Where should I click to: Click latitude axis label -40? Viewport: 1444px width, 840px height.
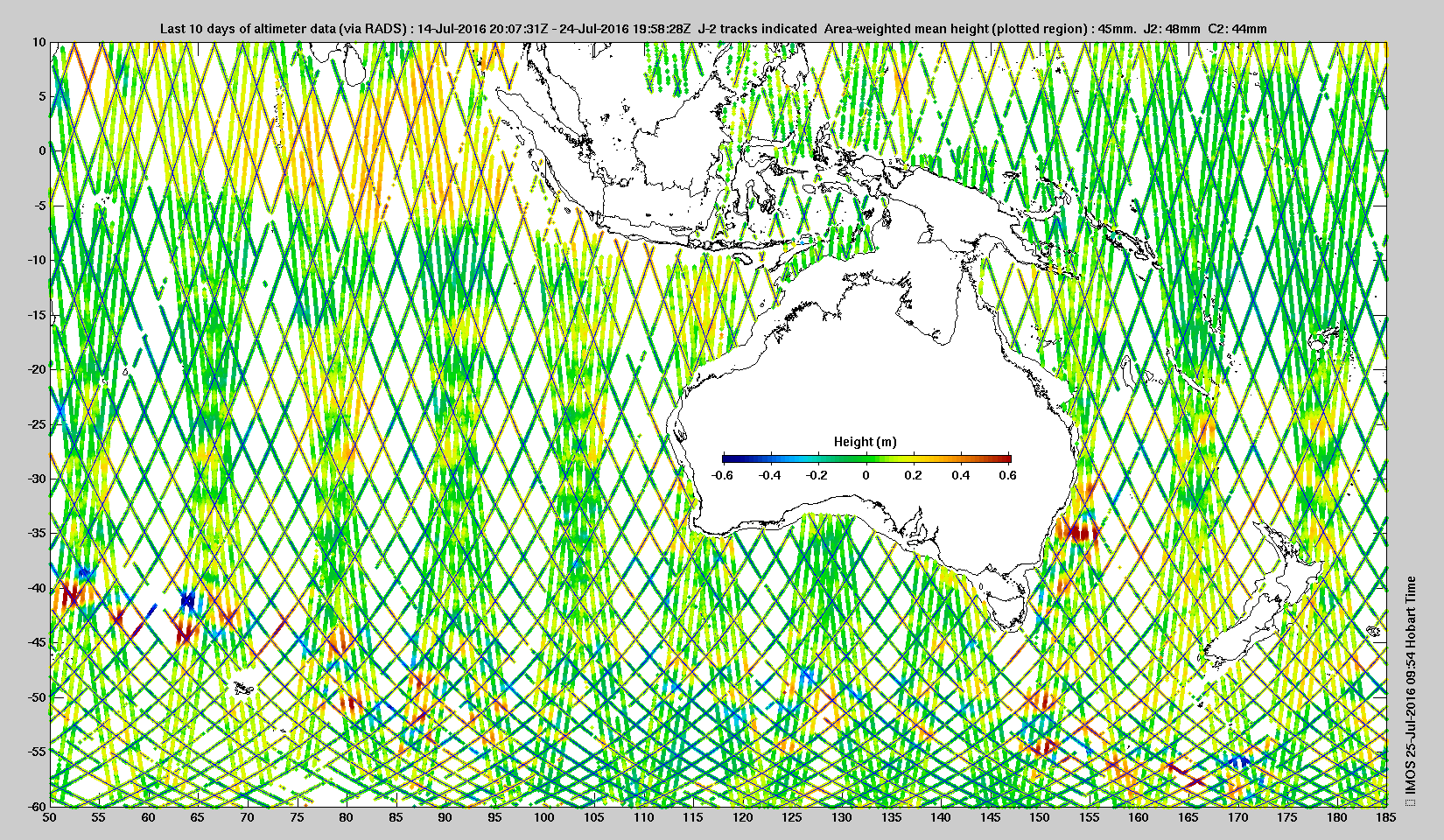(x=37, y=588)
